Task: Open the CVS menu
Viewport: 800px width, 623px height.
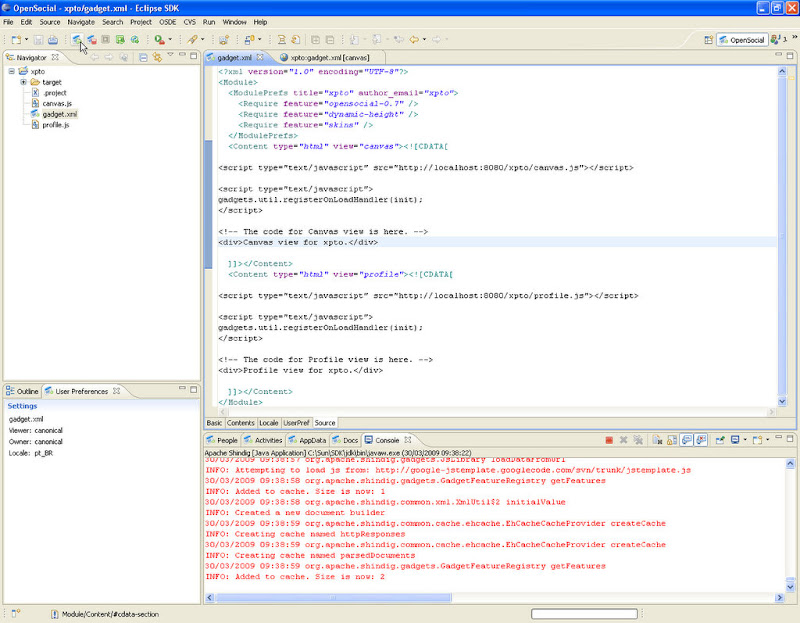Action: [189, 22]
